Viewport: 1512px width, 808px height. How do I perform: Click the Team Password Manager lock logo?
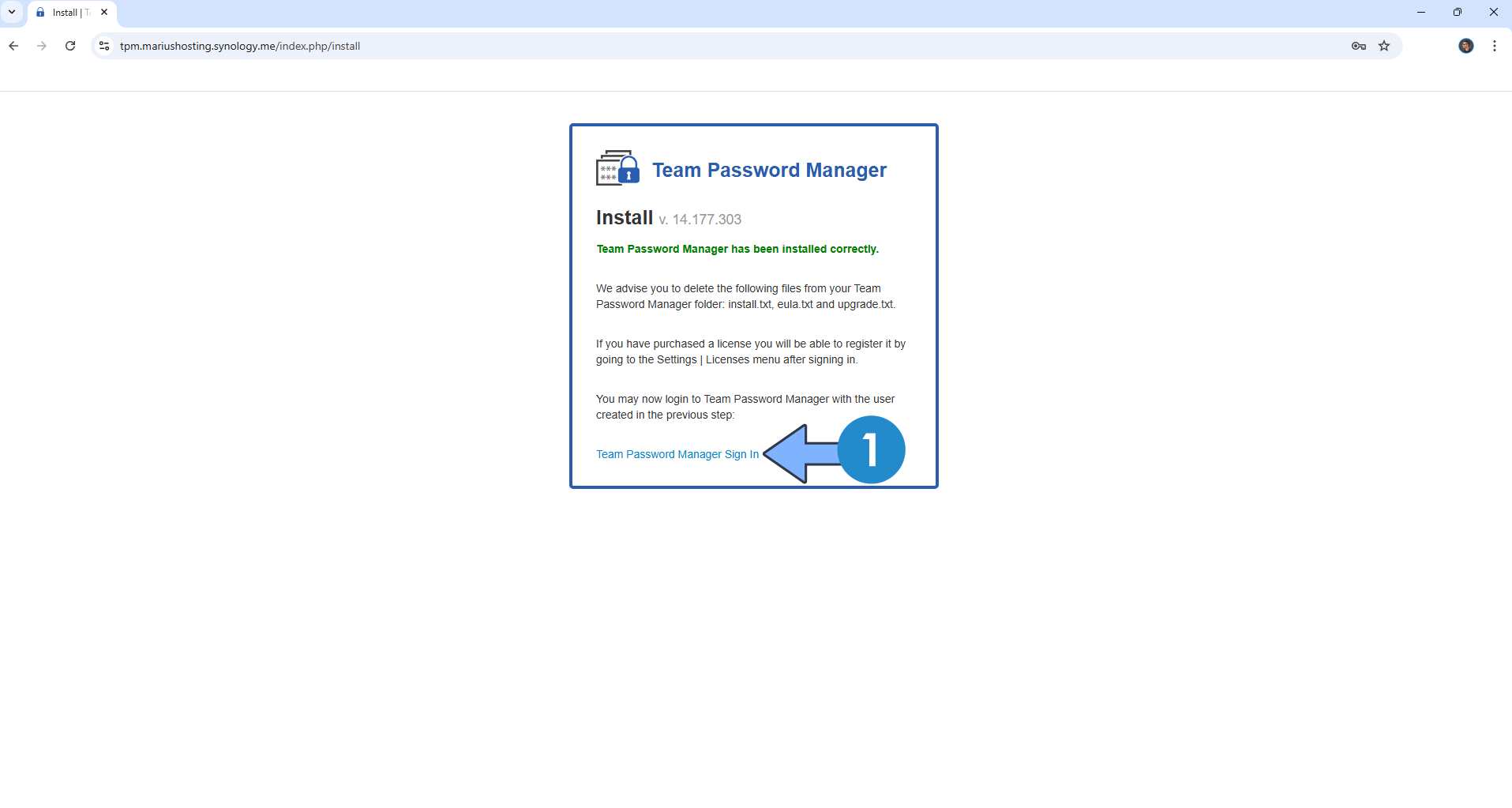pyautogui.click(x=617, y=167)
